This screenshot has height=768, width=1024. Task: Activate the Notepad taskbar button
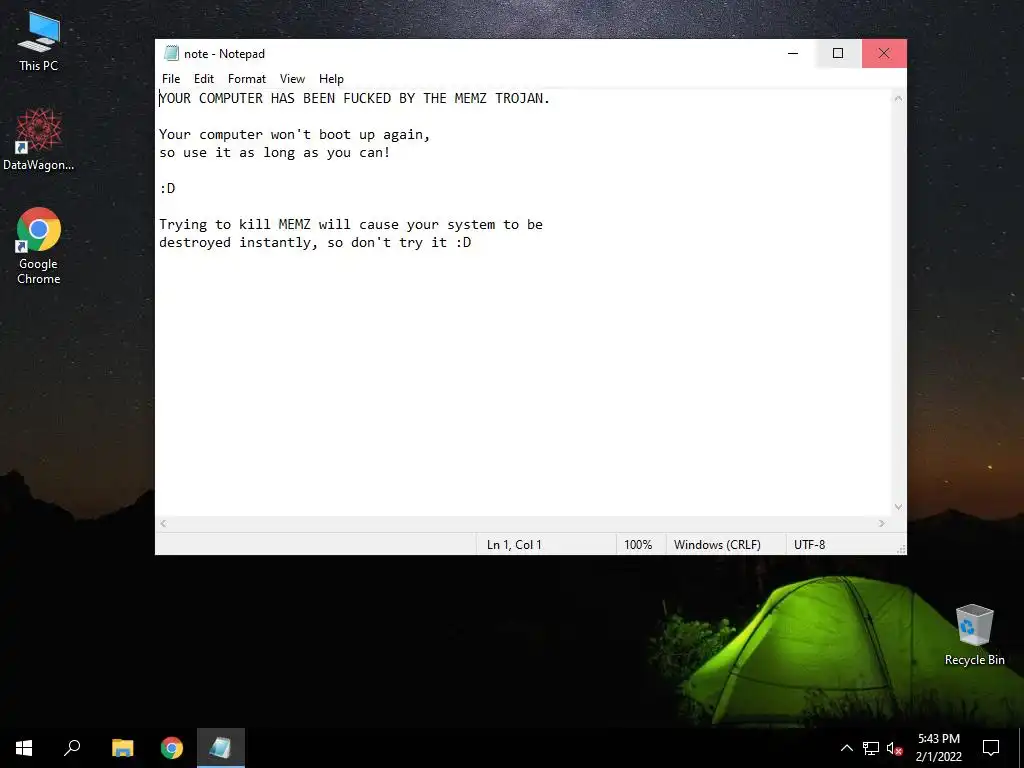[x=221, y=748]
